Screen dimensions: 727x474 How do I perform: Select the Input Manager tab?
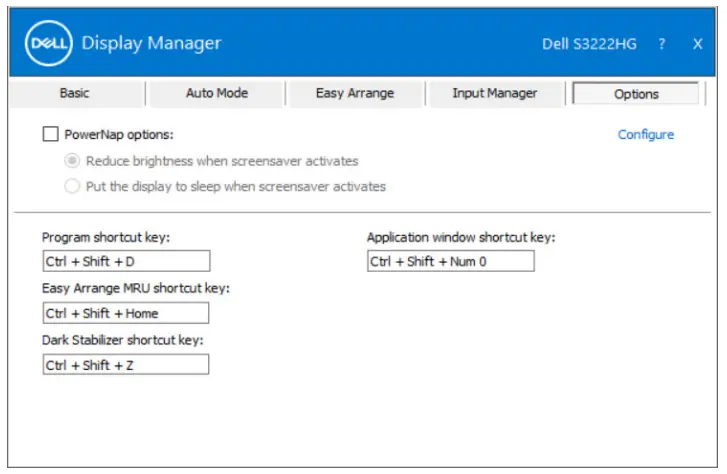point(494,93)
